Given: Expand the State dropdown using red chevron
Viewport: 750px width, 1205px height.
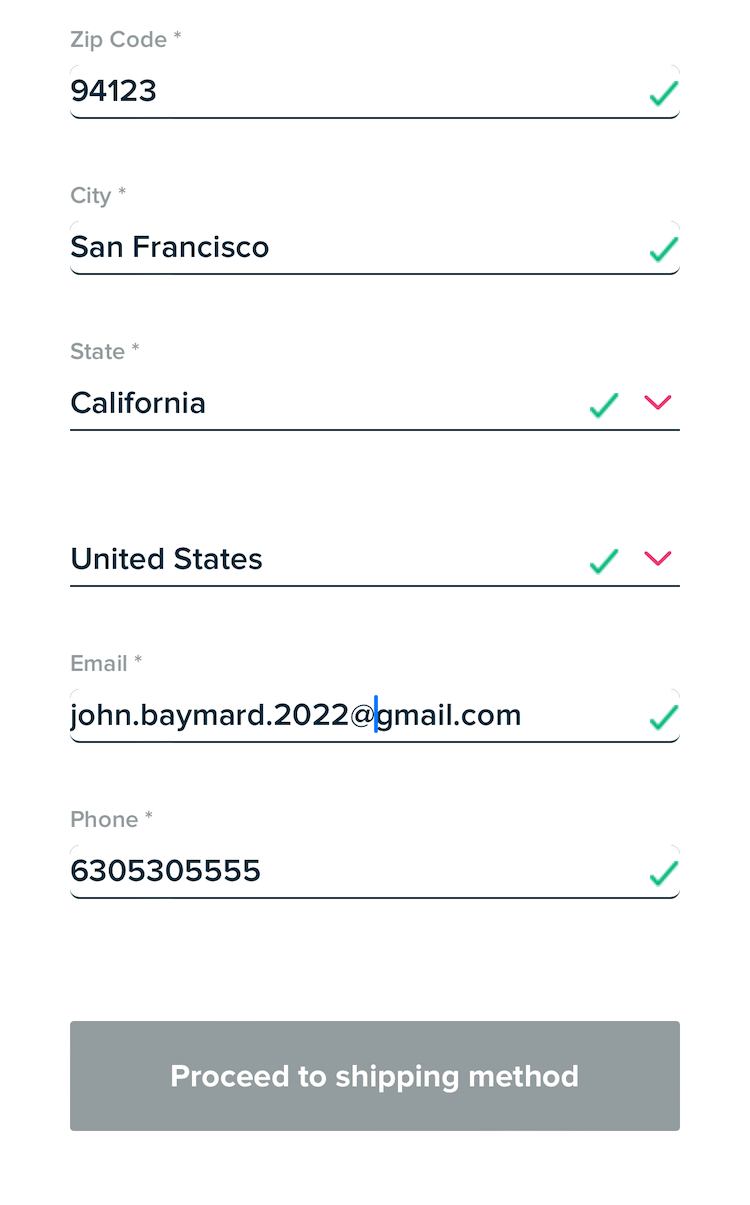Looking at the screenshot, I should 658,402.
